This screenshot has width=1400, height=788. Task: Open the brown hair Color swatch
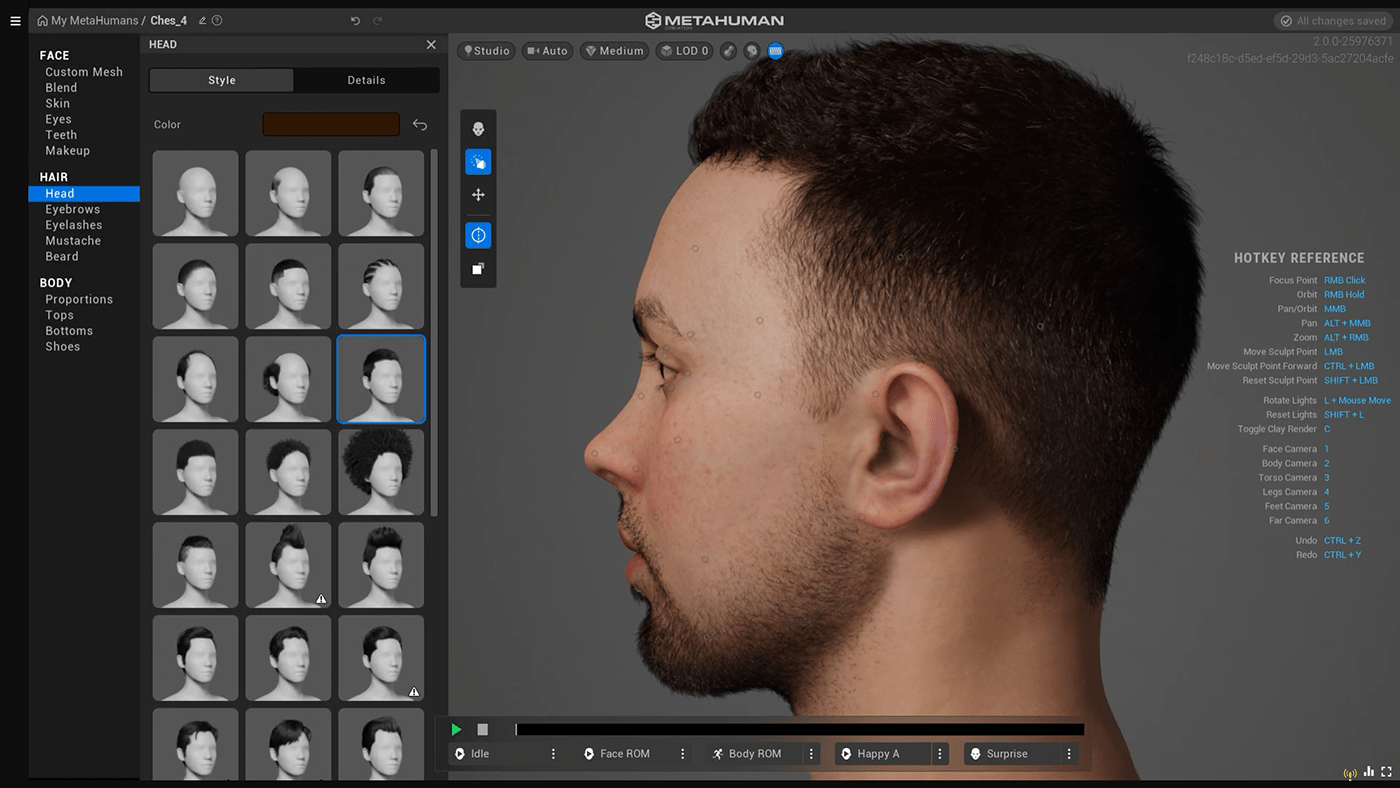[331, 125]
